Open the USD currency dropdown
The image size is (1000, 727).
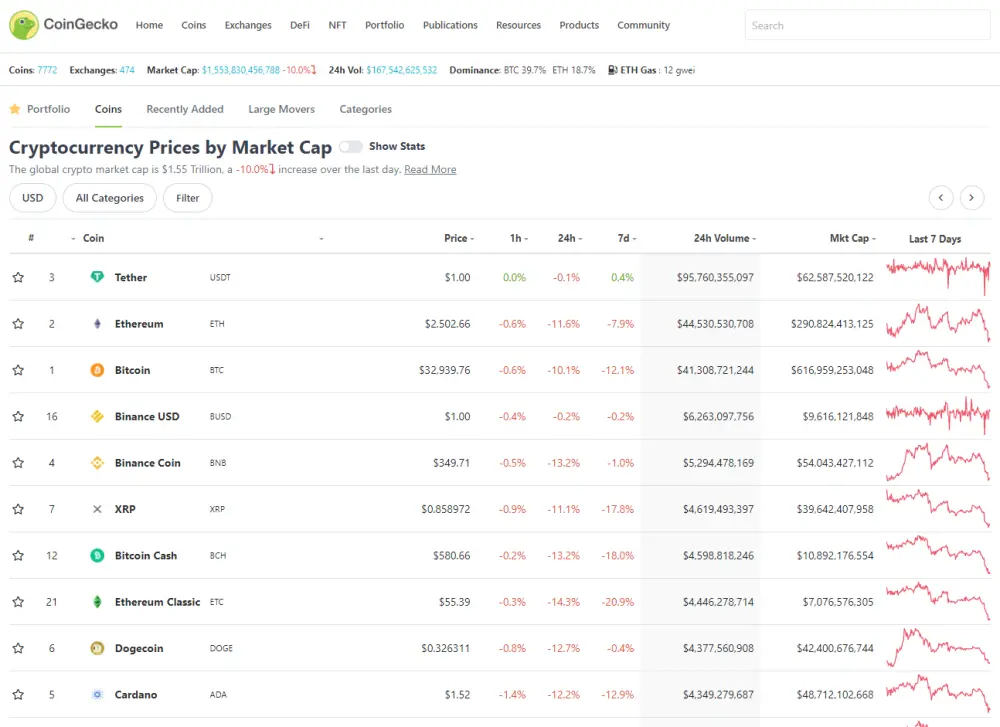(x=33, y=198)
